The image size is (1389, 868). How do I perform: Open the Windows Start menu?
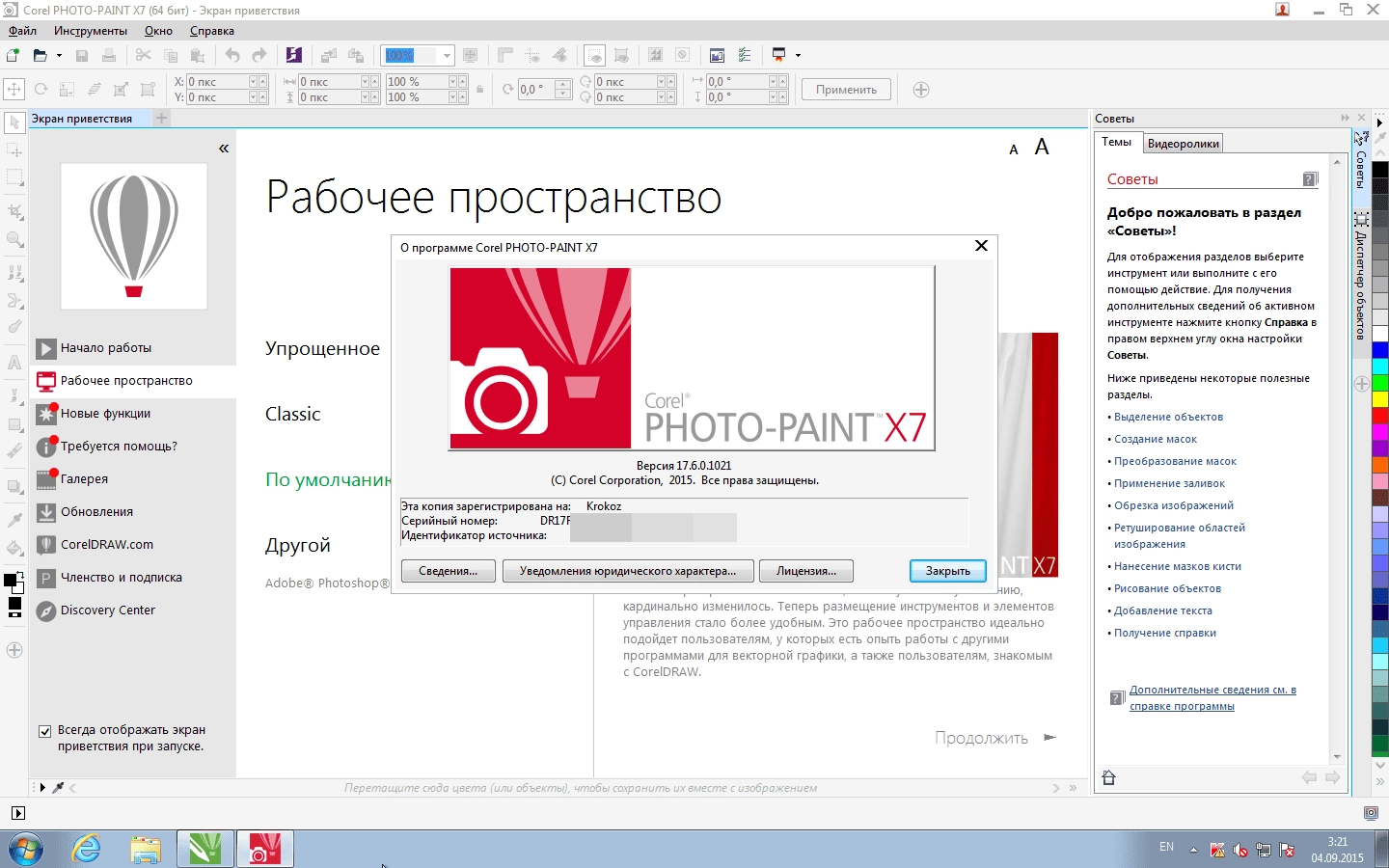point(26,850)
